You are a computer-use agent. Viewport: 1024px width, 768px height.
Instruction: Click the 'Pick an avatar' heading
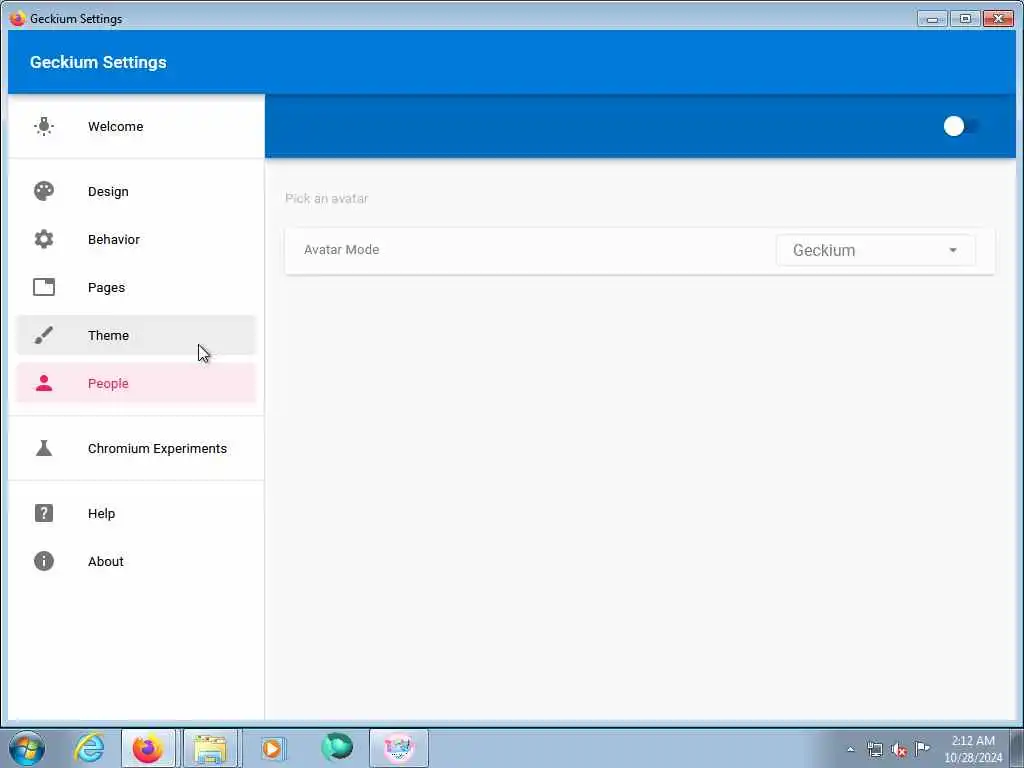pyautogui.click(x=327, y=199)
